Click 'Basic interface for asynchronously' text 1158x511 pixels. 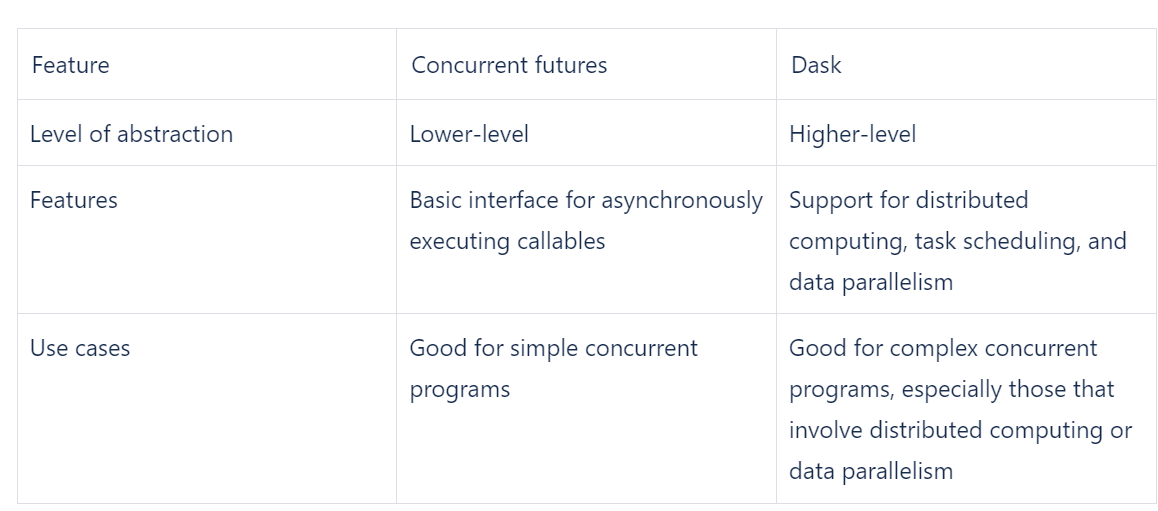pos(586,200)
